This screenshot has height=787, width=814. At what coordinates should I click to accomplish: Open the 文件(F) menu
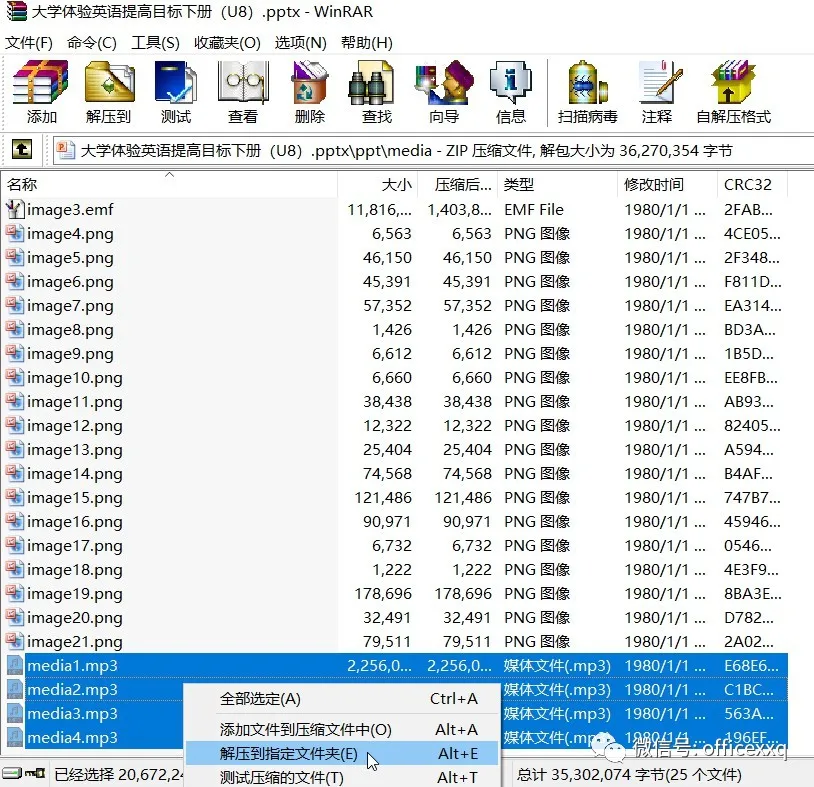click(29, 43)
